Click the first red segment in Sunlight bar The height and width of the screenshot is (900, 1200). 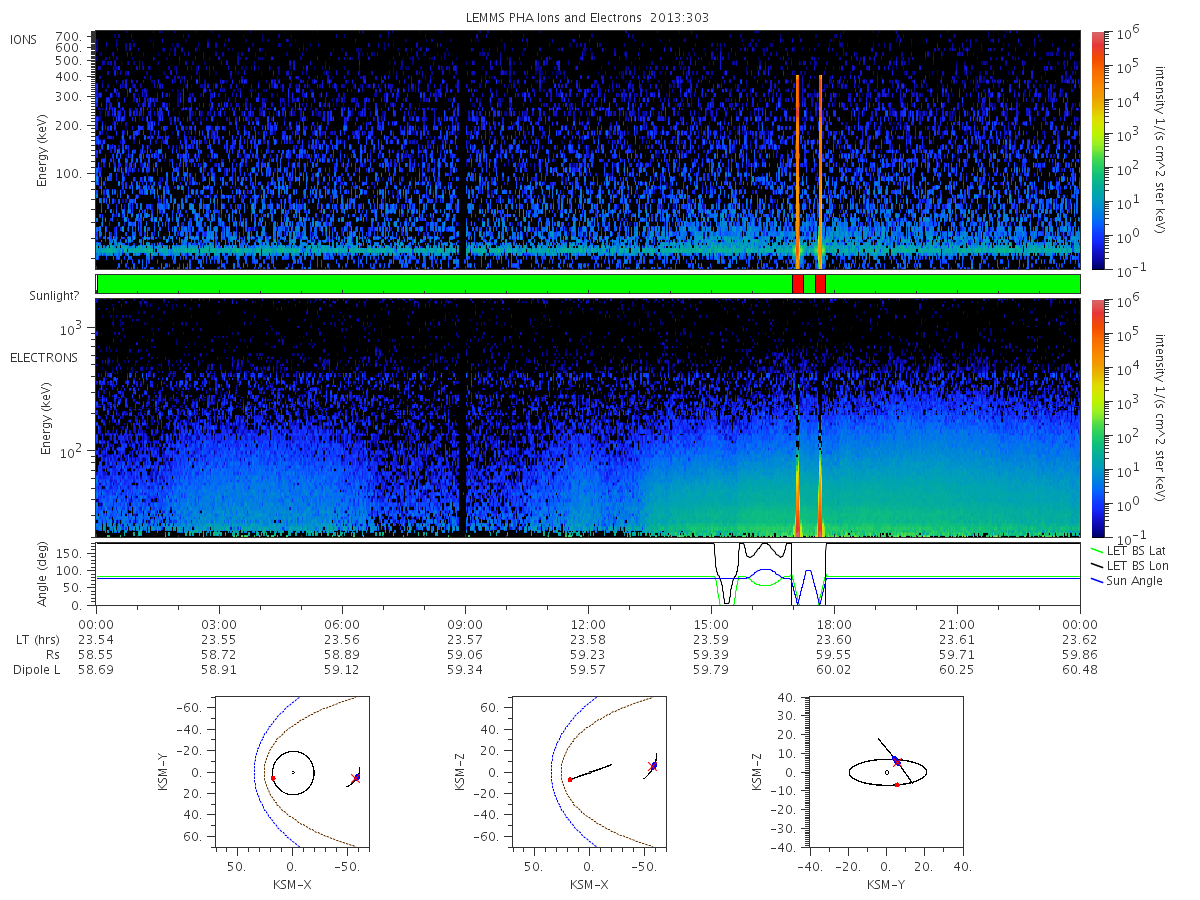pyautogui.click(x=797, y=284)
